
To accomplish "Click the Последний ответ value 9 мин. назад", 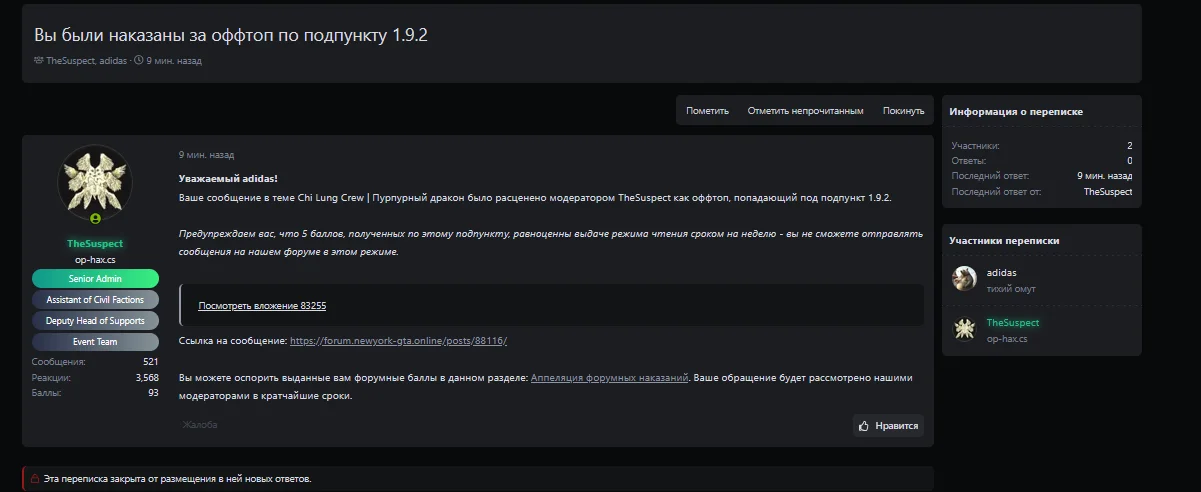I will point(1105,176).
